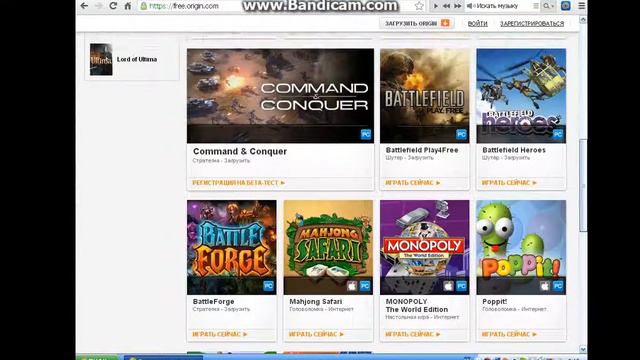Click the music toolbar fast-forward button
Image resolution: width=640 pixels, height=360 pixels.
point(458,6)
